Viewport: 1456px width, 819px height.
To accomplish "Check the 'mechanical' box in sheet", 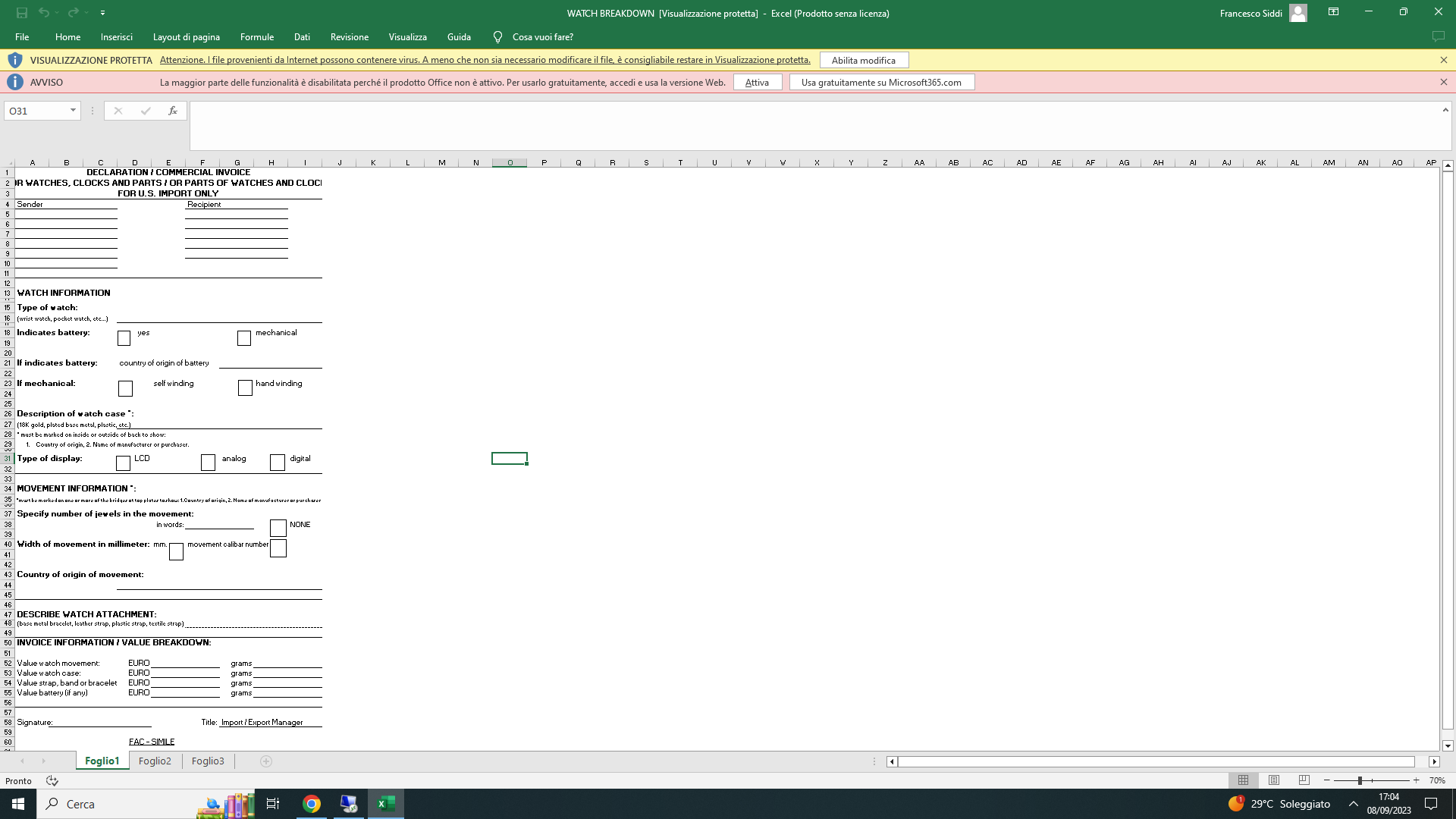I will tap(243, 338).
